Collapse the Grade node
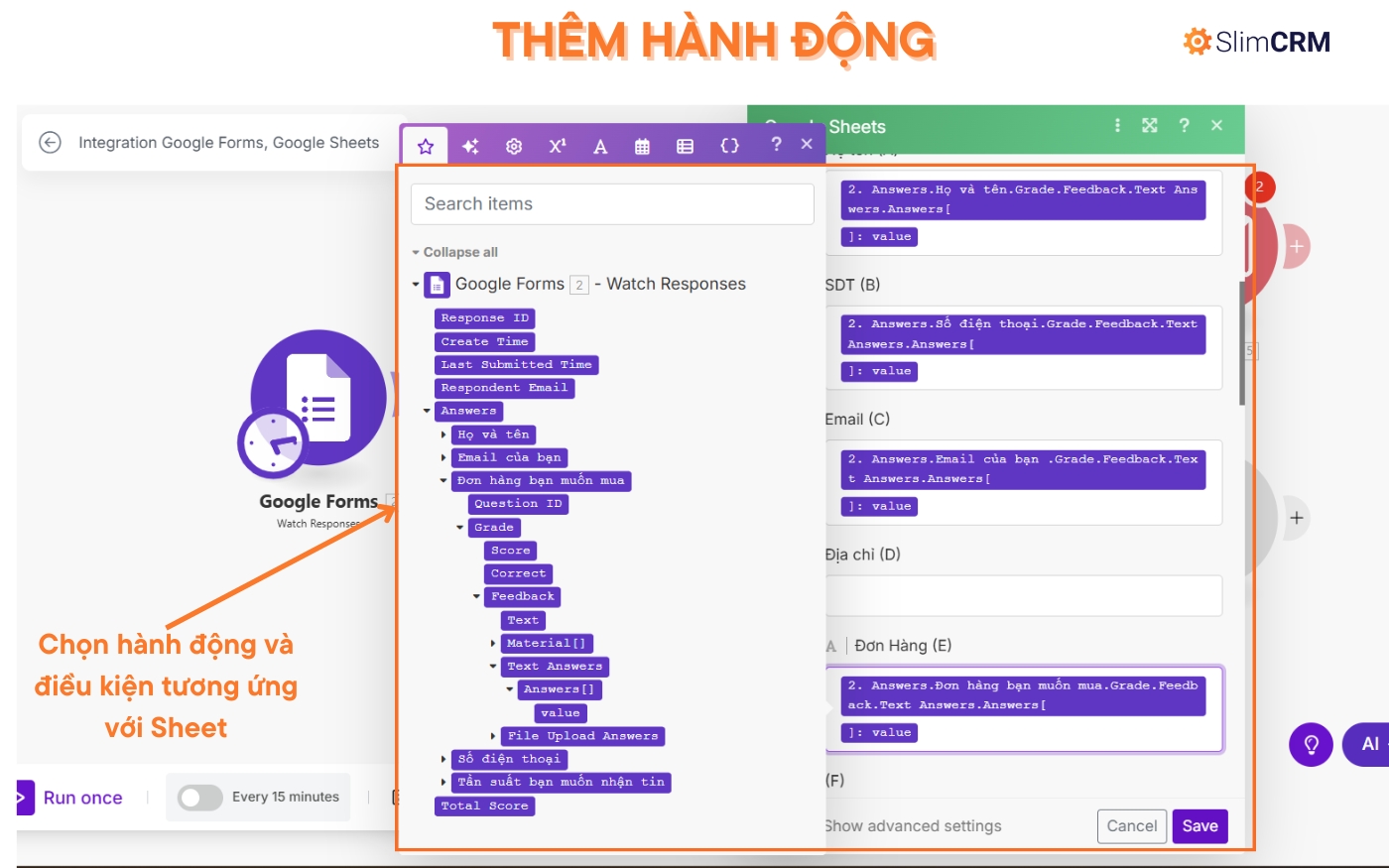The width and height of the screenshot is (1389, 868). click(x=459, y=528)
